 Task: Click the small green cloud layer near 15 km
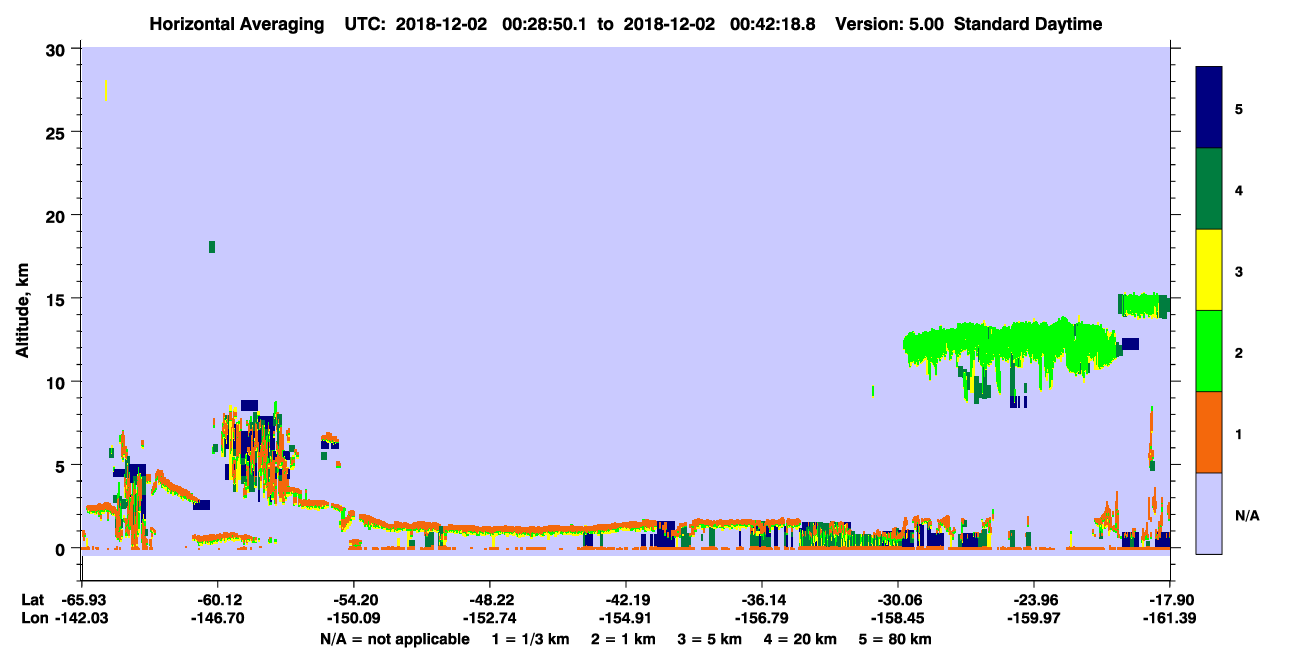pos(1143,305)
